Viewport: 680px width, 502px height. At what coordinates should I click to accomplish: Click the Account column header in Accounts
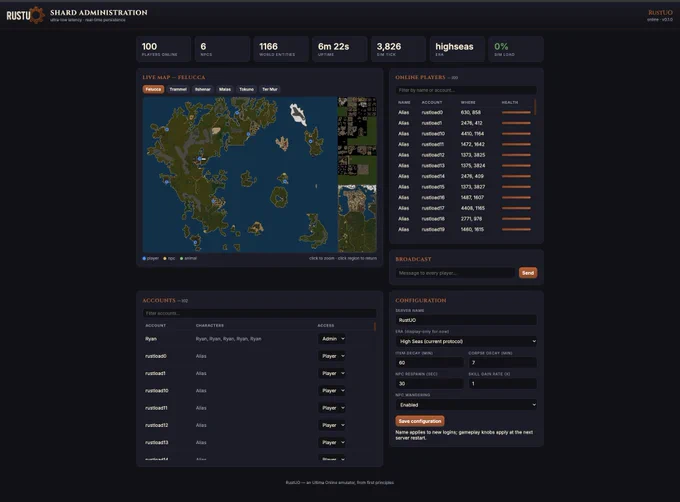click(x=155, y=326)
